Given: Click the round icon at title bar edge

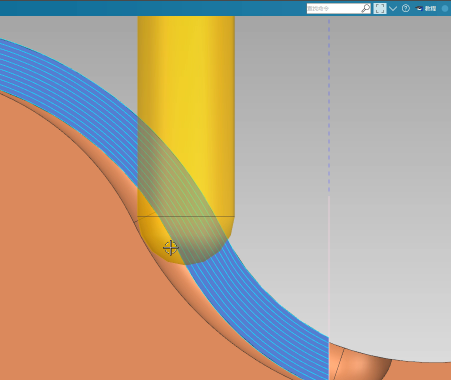Looking at the screenshot, I should (x=445, y=8).
